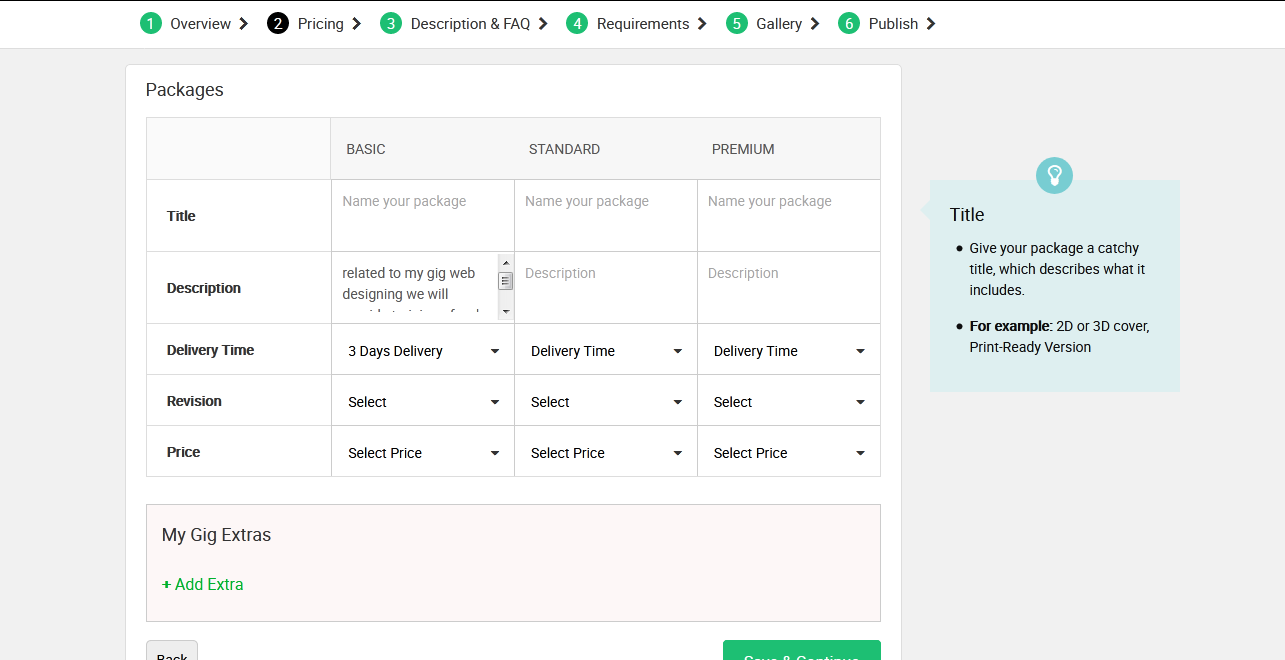Viewport: 1285px width, 660px height.
Task: Expand Premium package Revision dropdown
Action: [x=789, y=402]
